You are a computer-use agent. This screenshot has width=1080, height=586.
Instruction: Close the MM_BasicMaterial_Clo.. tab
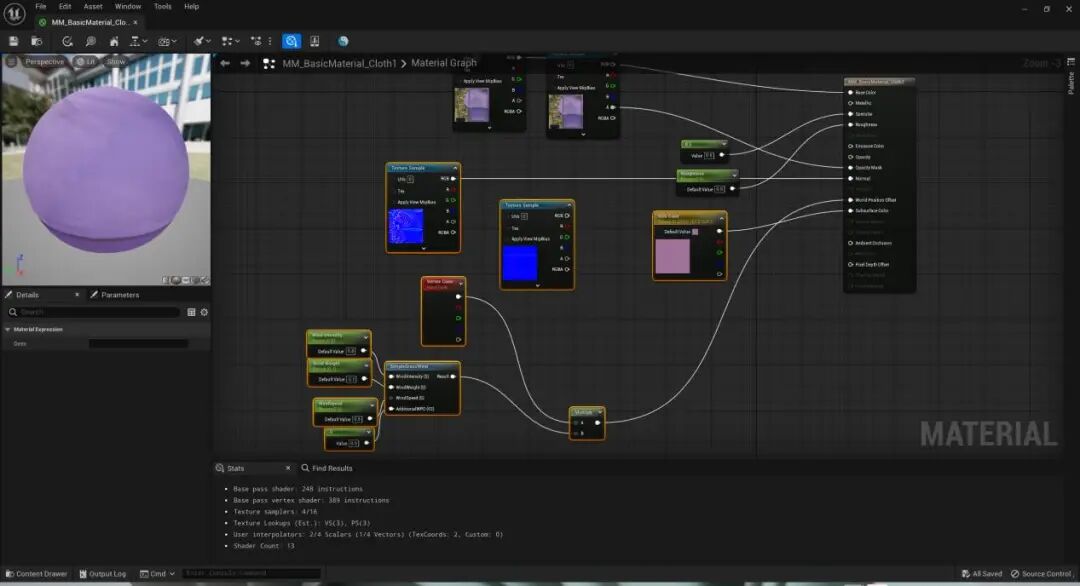(135, 22)
